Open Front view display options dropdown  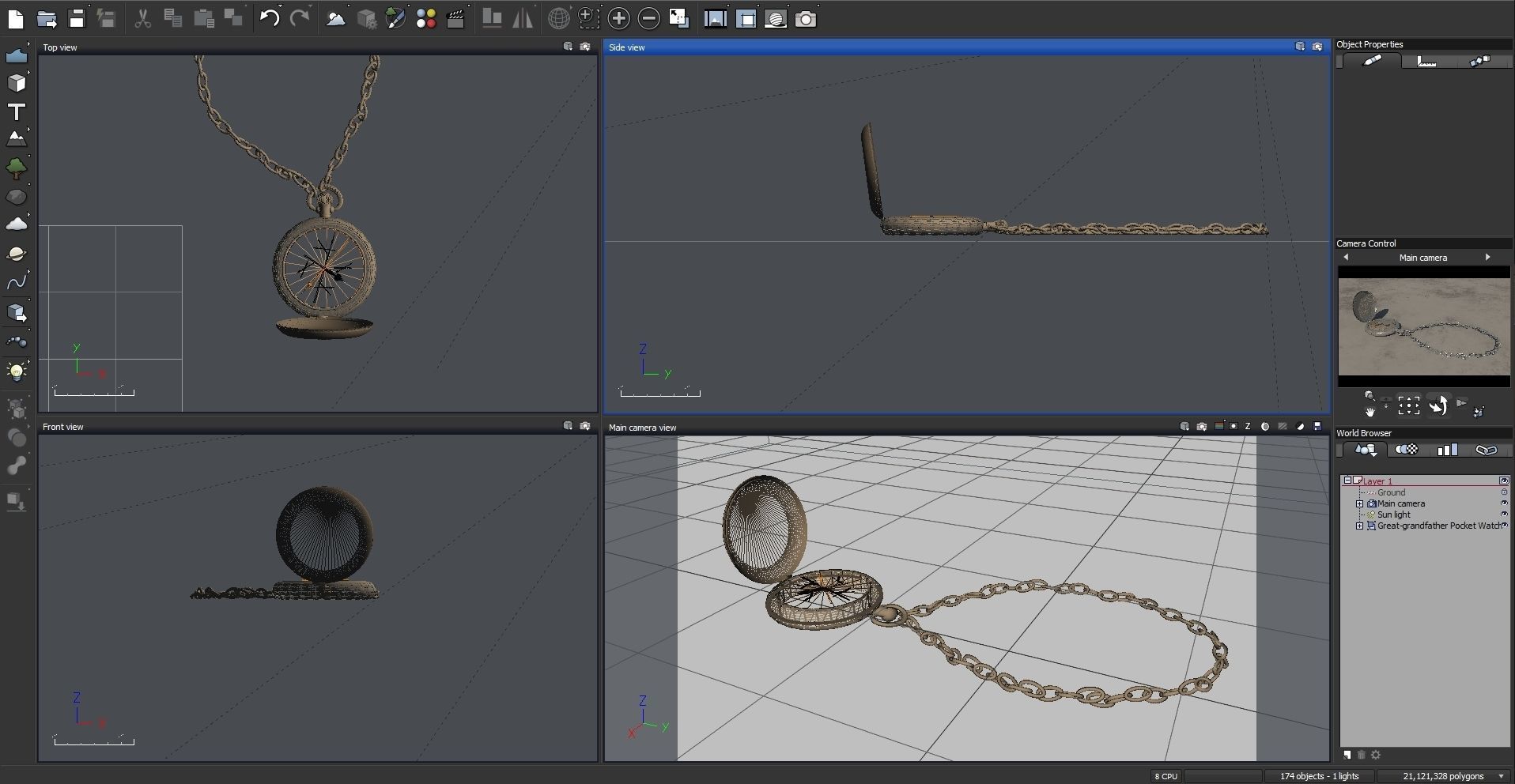coord(568,426)
